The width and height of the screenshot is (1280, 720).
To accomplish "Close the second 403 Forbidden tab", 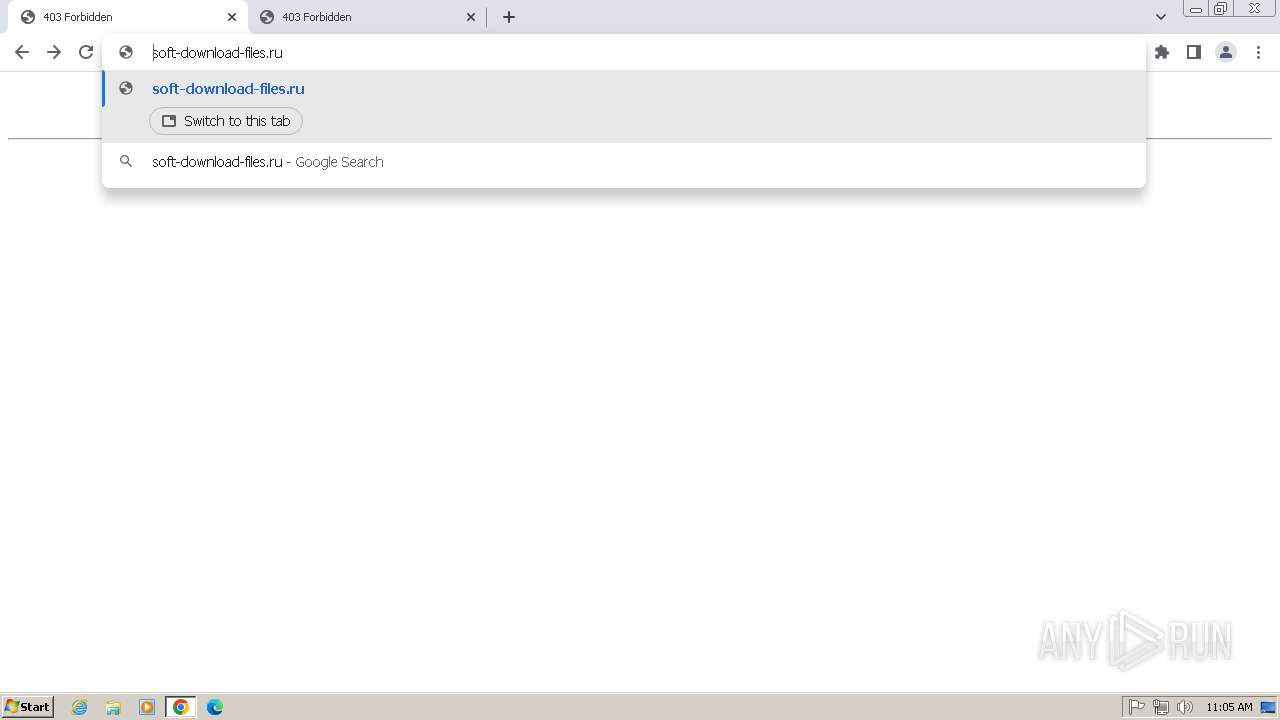I will [x=471, y=17].
